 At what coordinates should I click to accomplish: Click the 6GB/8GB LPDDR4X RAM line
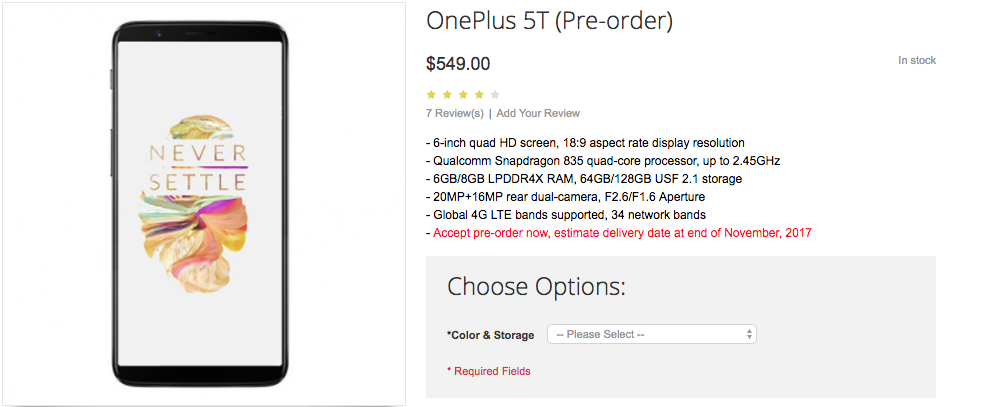pyautogui.click(x=588, y=179)
